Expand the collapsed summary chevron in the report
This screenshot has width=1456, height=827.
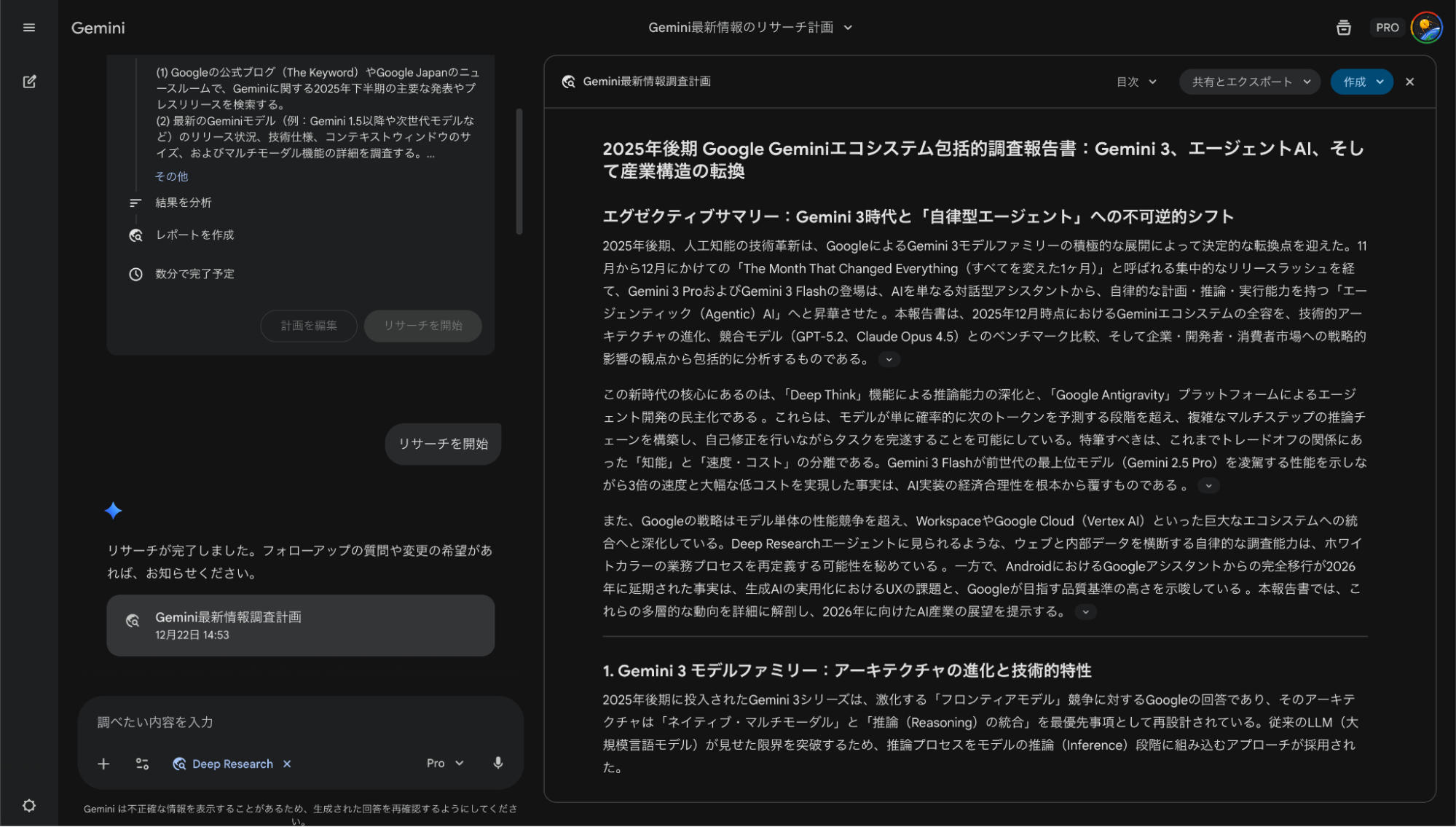pos(888,359)
